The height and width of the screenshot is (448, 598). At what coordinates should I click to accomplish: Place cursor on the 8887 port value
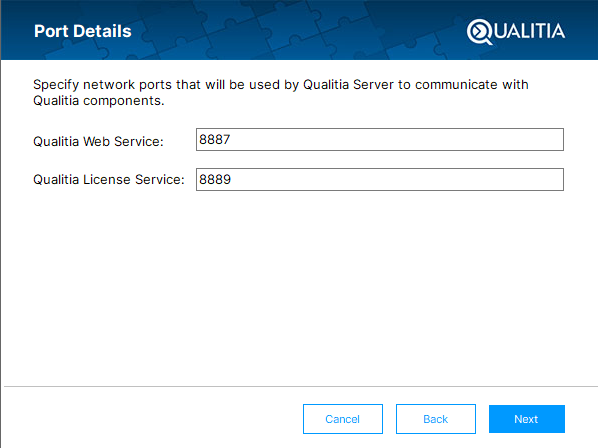215,140
